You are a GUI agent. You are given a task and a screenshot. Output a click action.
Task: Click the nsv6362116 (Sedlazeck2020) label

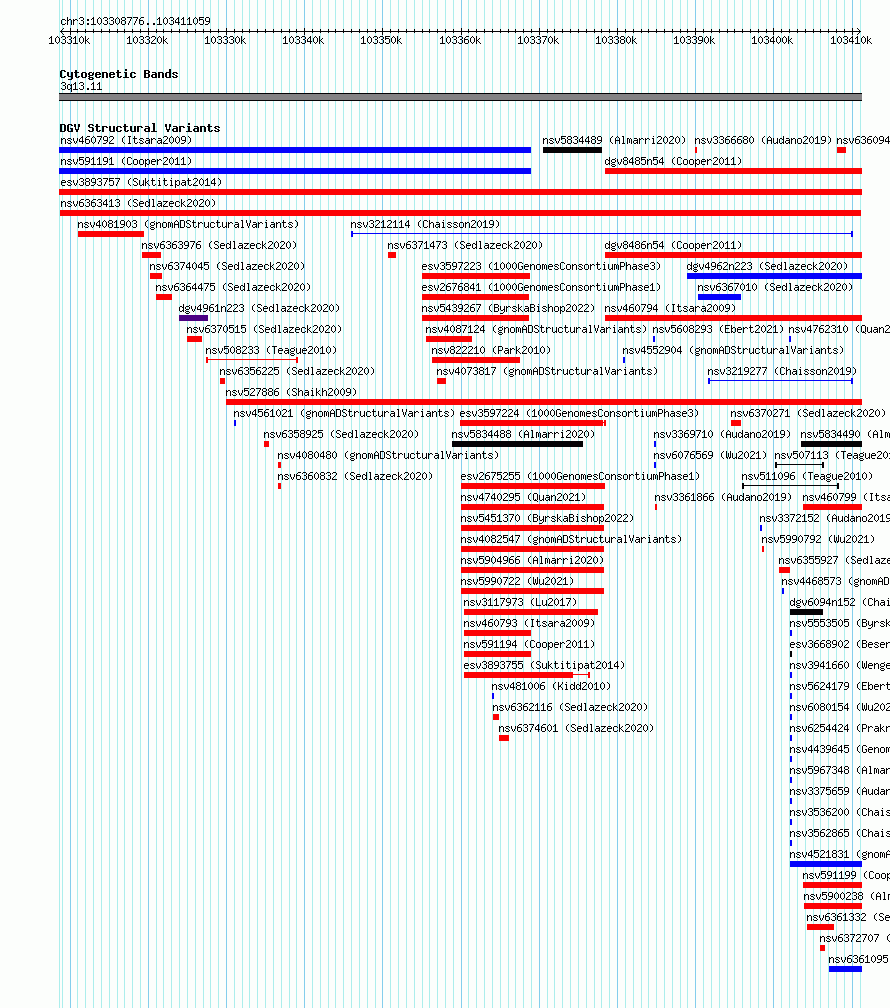click(570, 707)
